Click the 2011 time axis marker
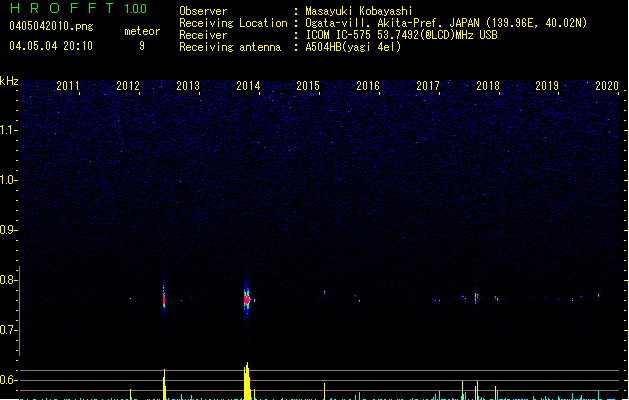Screen dimensions: 629x400 68,86
